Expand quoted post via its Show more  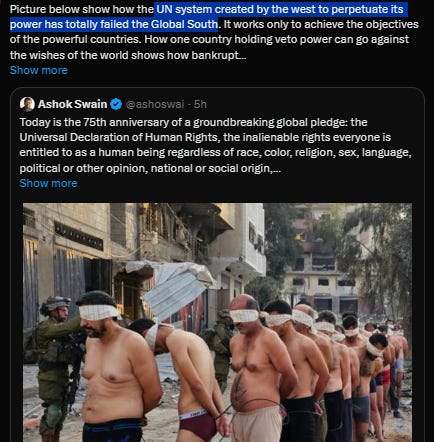[x=48, y=183]
